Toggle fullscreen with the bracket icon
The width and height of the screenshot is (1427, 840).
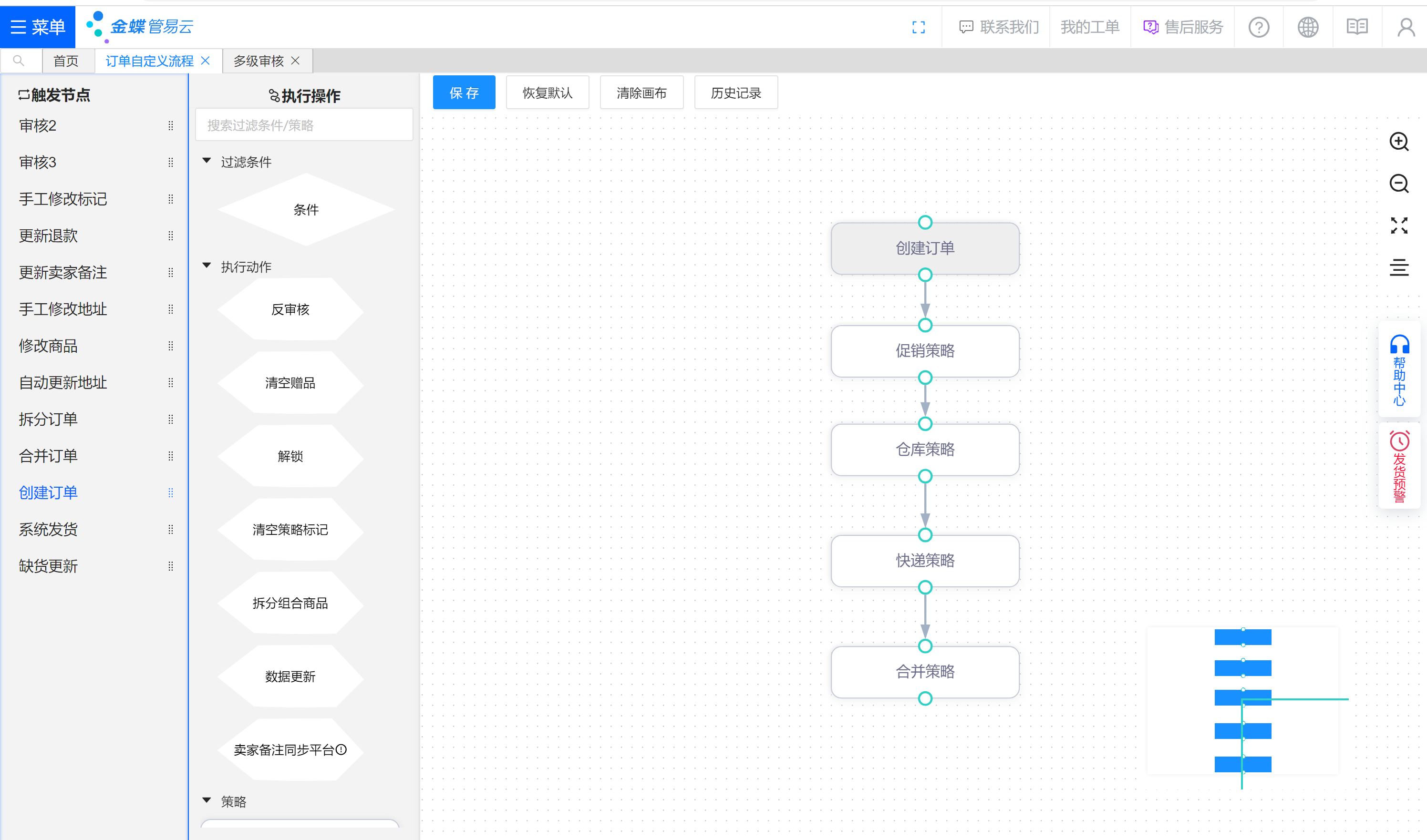919,27
